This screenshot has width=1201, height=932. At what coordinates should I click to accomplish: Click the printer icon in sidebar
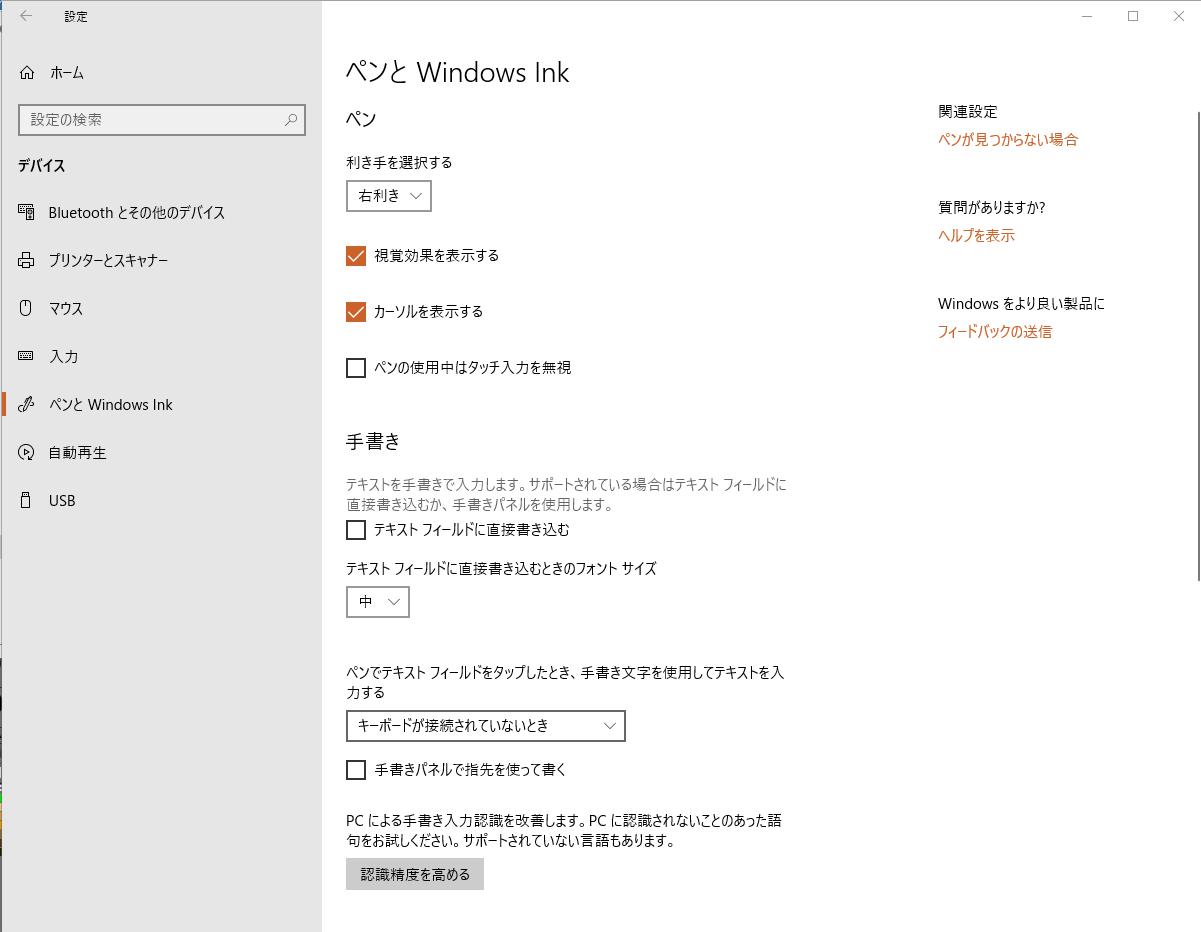27,260
